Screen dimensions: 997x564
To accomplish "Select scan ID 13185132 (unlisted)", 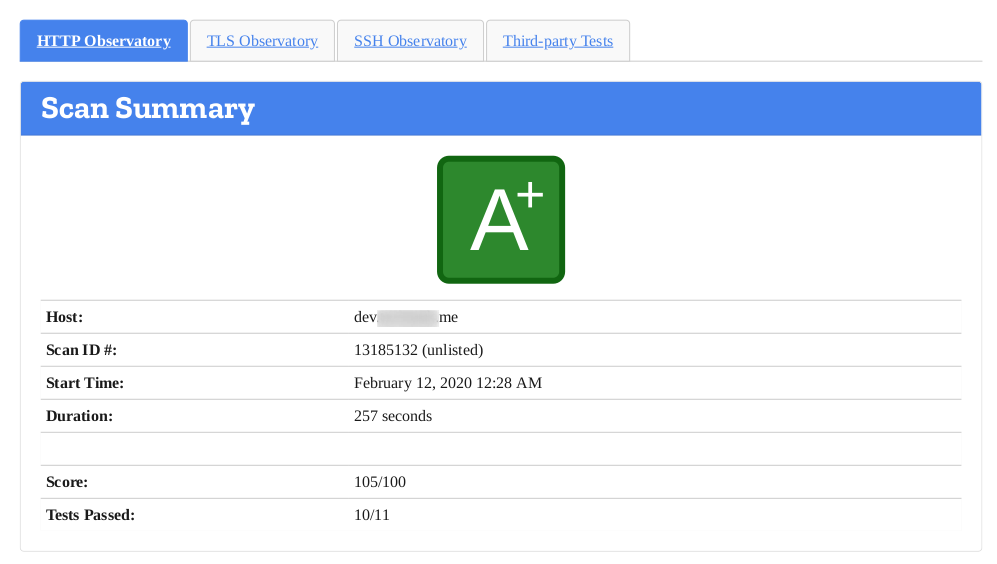I will pyautogui.click(x=418, y=350).
